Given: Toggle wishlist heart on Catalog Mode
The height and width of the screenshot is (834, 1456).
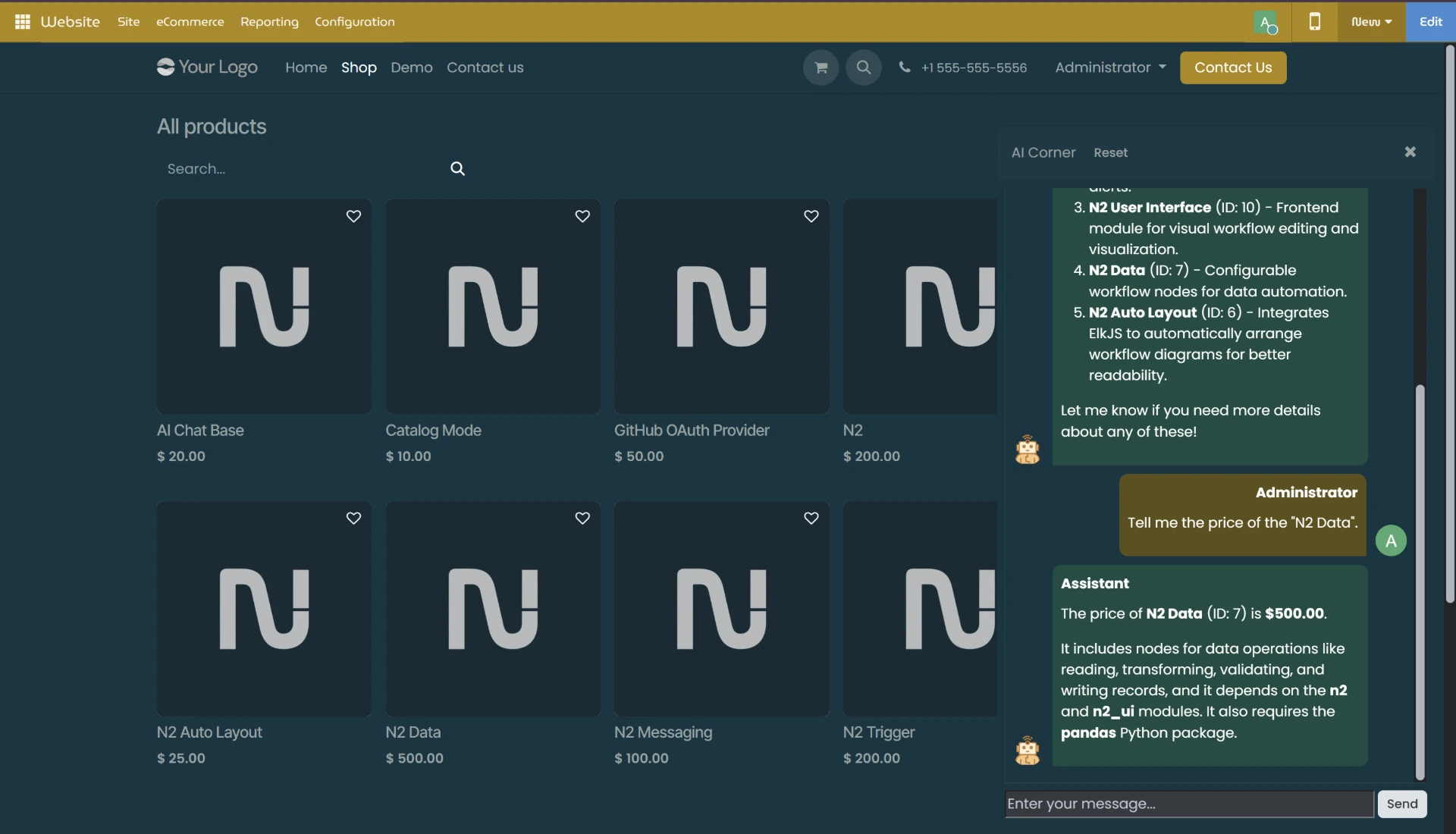Looking at the screenshot, I should click(x=582, y=216).
